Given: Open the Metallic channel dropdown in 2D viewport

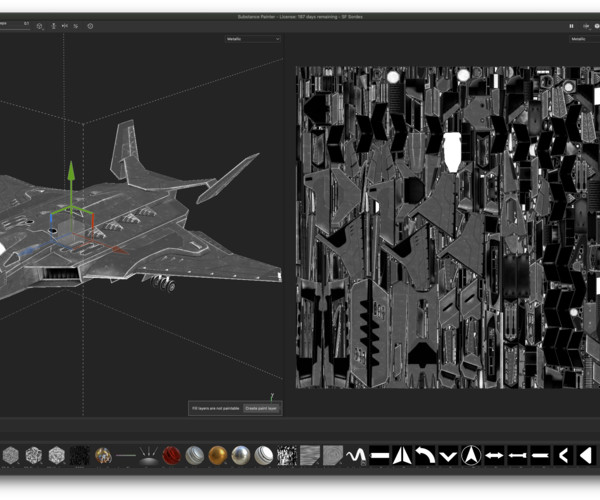Looking at the screenshot, I should coord(584,39).
